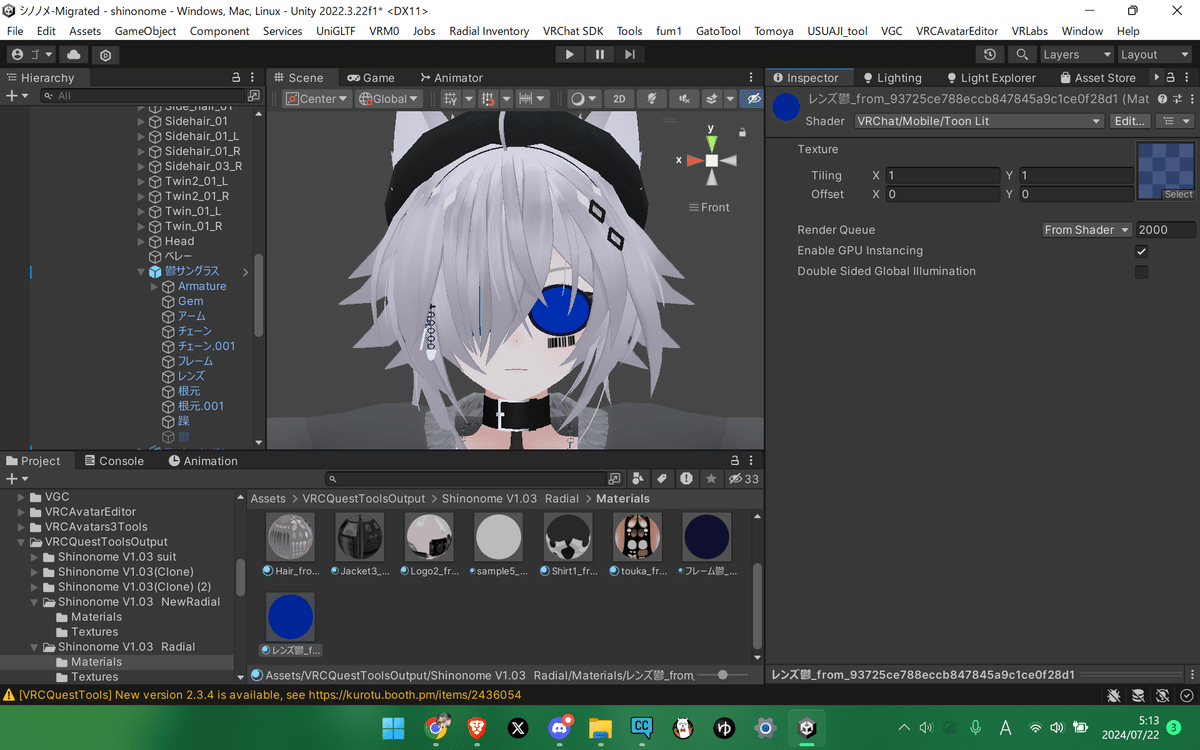Expand the Head object in Hierarchy
Screen dimensions: 1200x750
pyautogui.click(x=141, y=241)
